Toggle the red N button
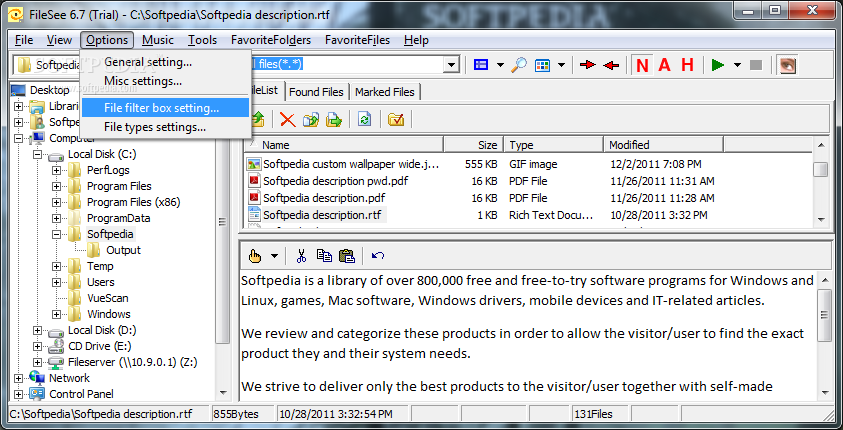Viewport: 843px width, 430px height. click(x=642, y=65)
